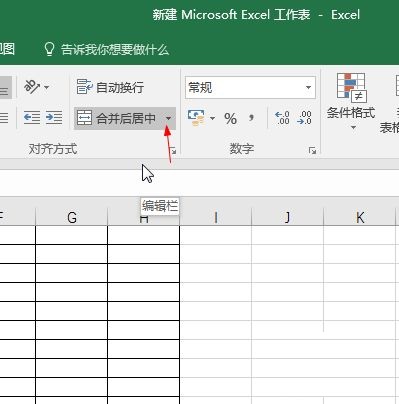Open the number format combo box (常规)
This screenshot has width=399, height=404.
point(250,87)
